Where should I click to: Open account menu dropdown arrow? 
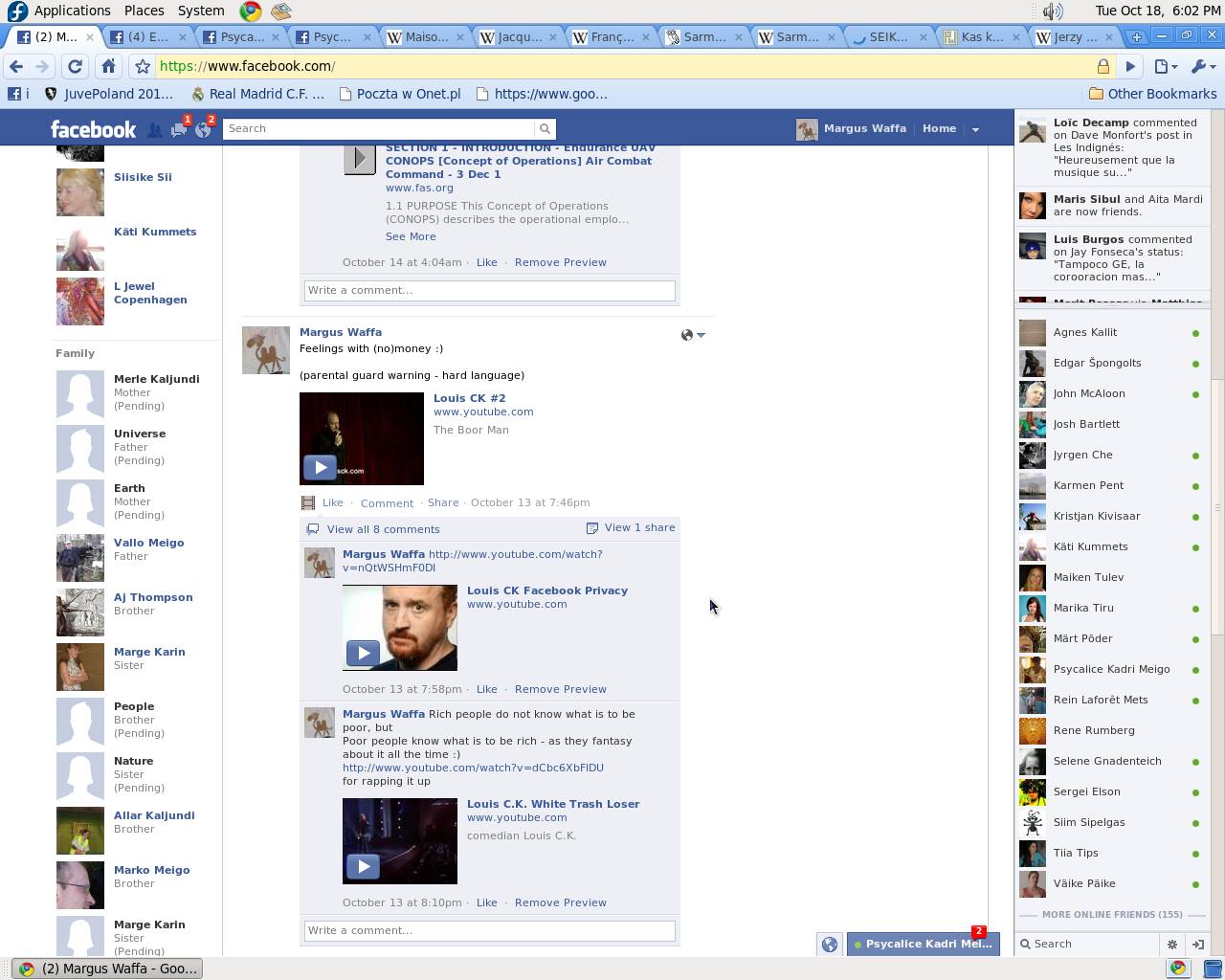point(975,129)
